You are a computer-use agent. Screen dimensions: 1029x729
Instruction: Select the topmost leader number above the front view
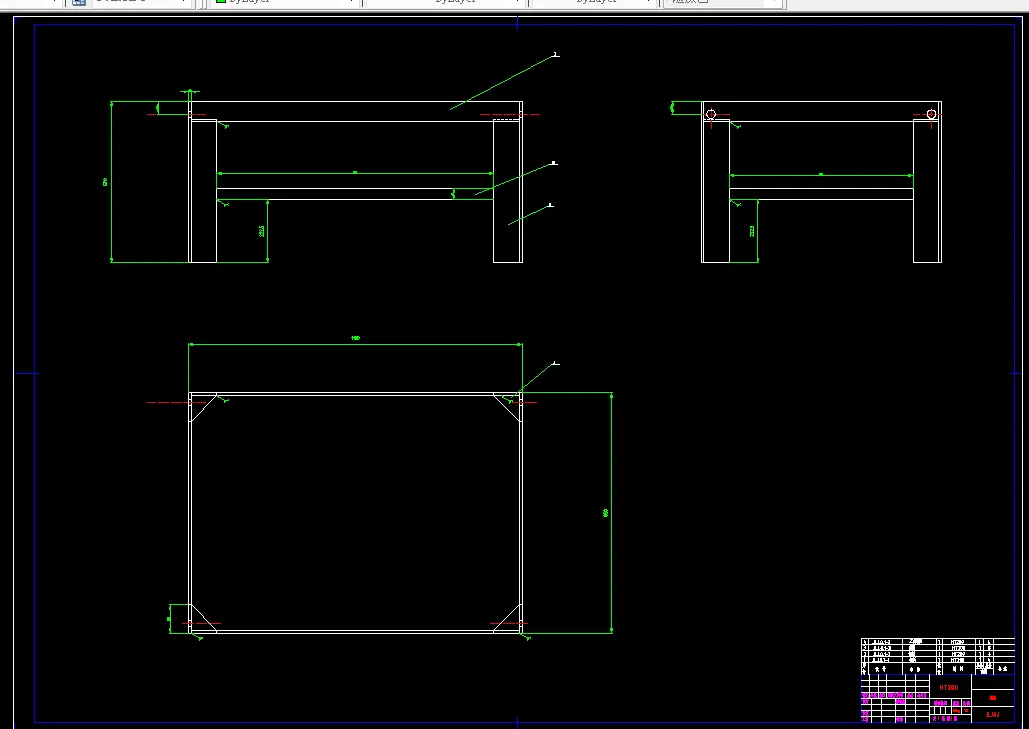click(556, 54)
